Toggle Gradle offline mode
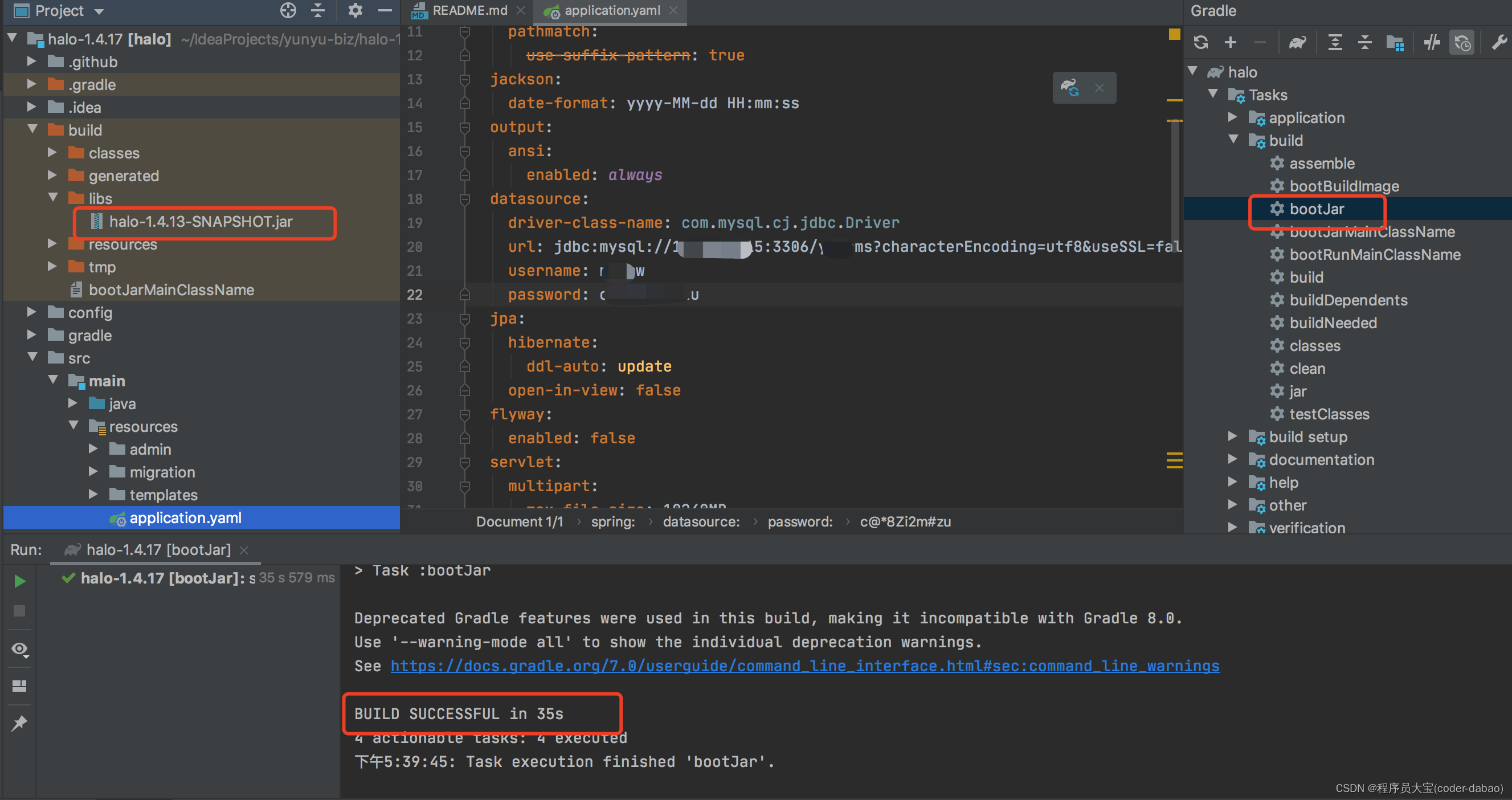 click(x=1432, y=42)
